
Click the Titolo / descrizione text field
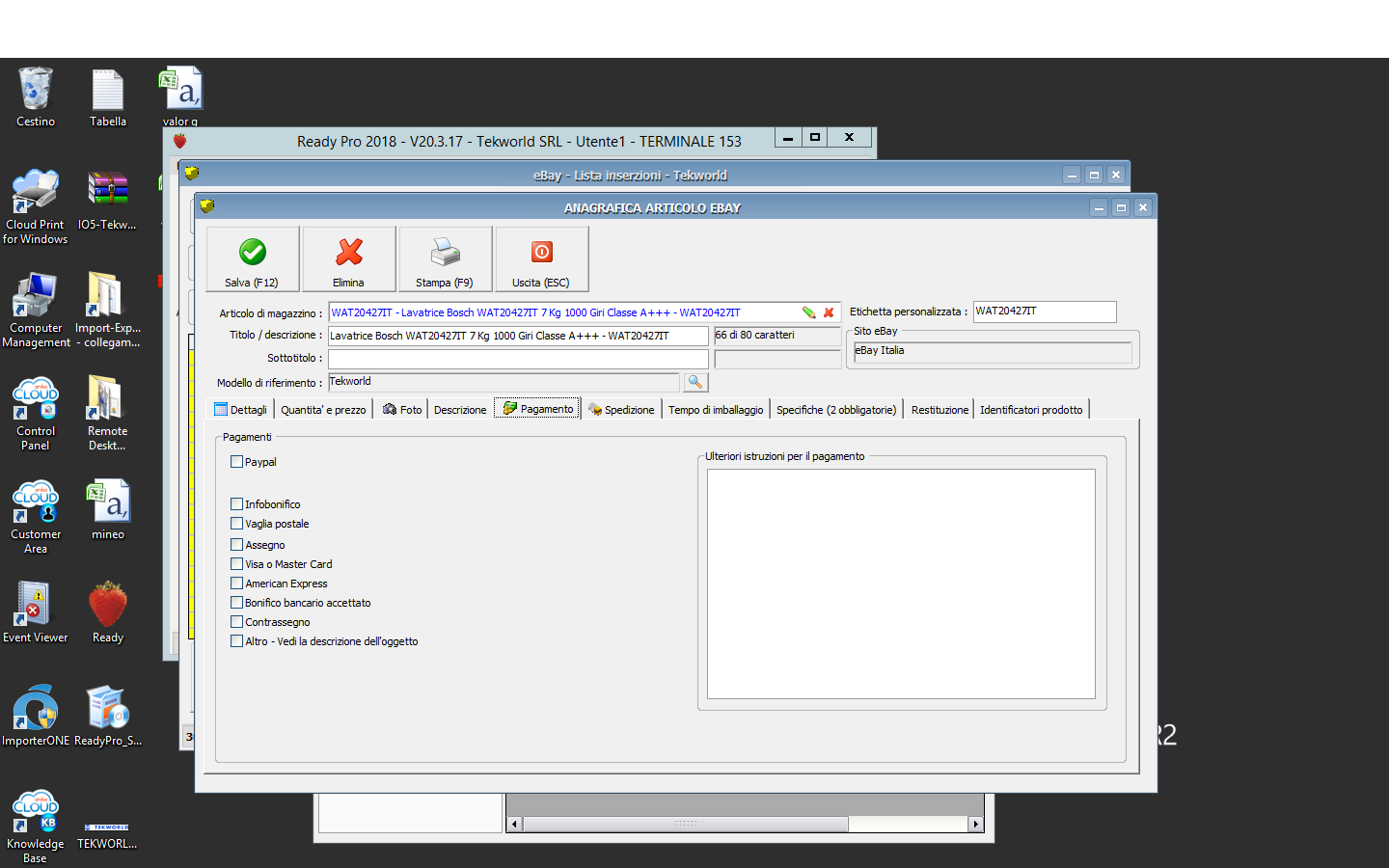coord(519,336)
